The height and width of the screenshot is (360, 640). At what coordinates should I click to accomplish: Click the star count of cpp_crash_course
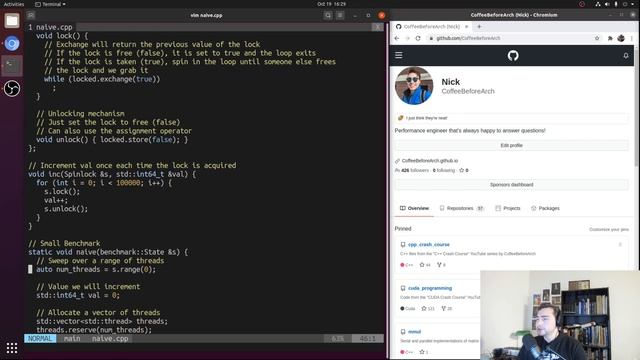pyautogui.click(x=425, y=265)
